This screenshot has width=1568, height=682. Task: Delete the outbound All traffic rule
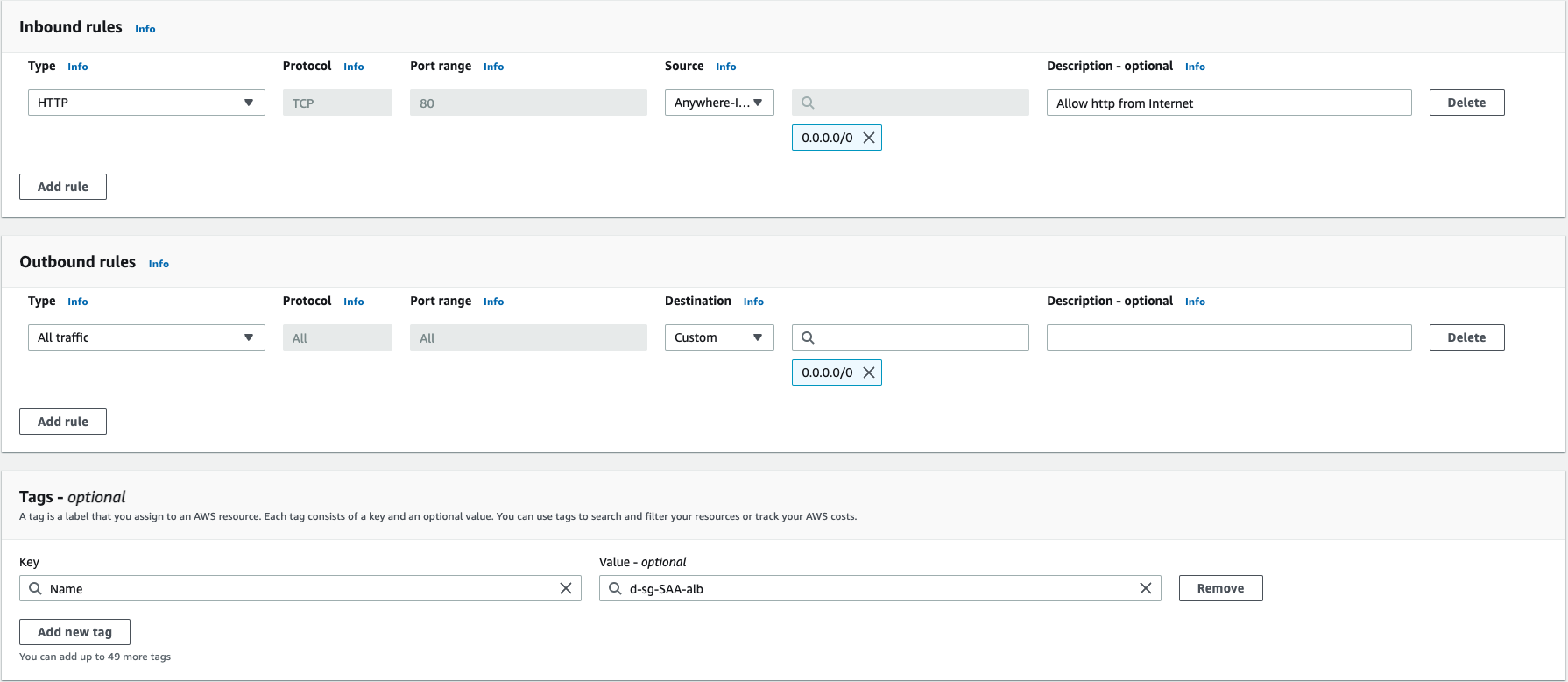(1466, 337)
